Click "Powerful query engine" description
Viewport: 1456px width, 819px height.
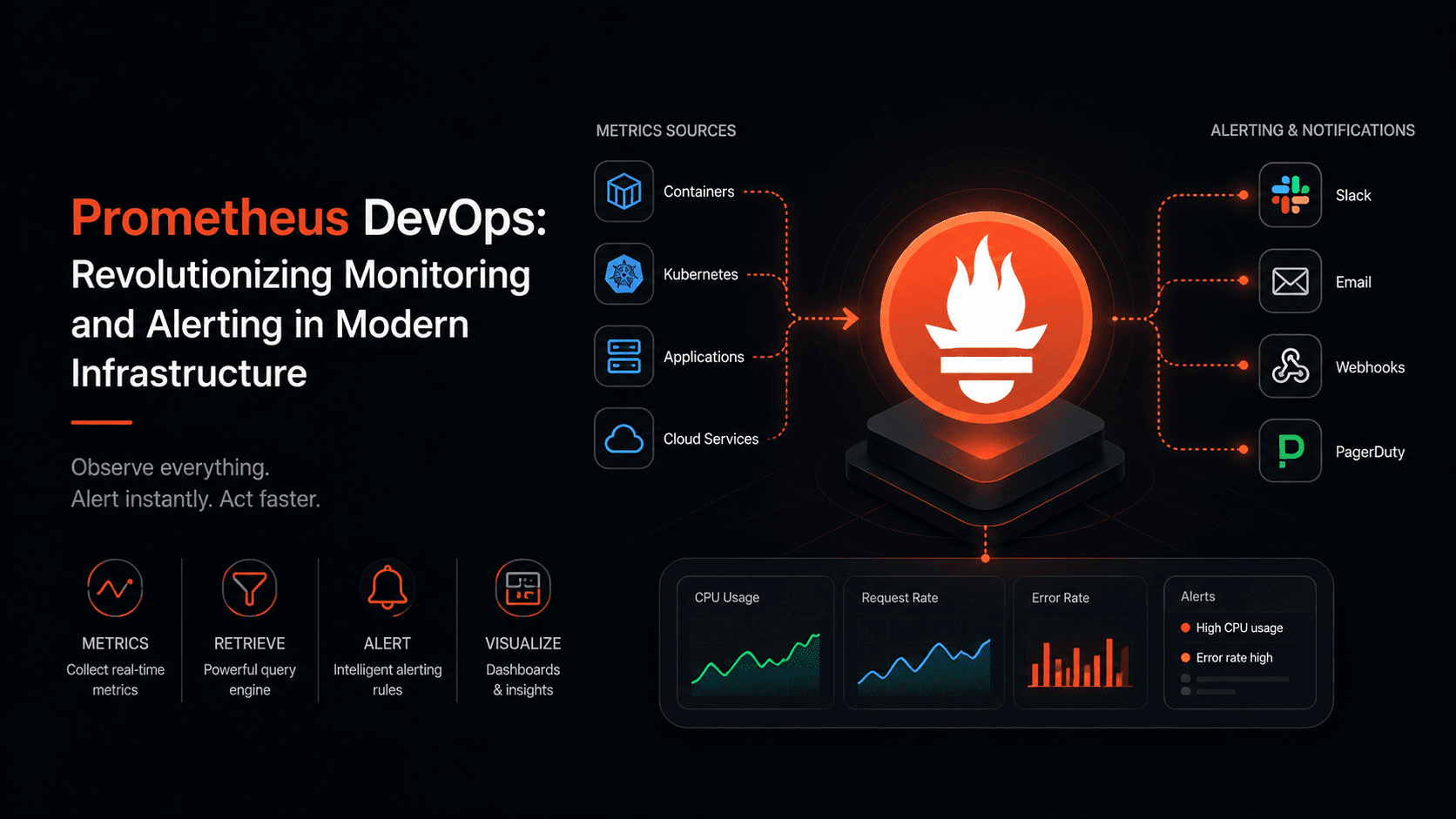click(250, 680)
